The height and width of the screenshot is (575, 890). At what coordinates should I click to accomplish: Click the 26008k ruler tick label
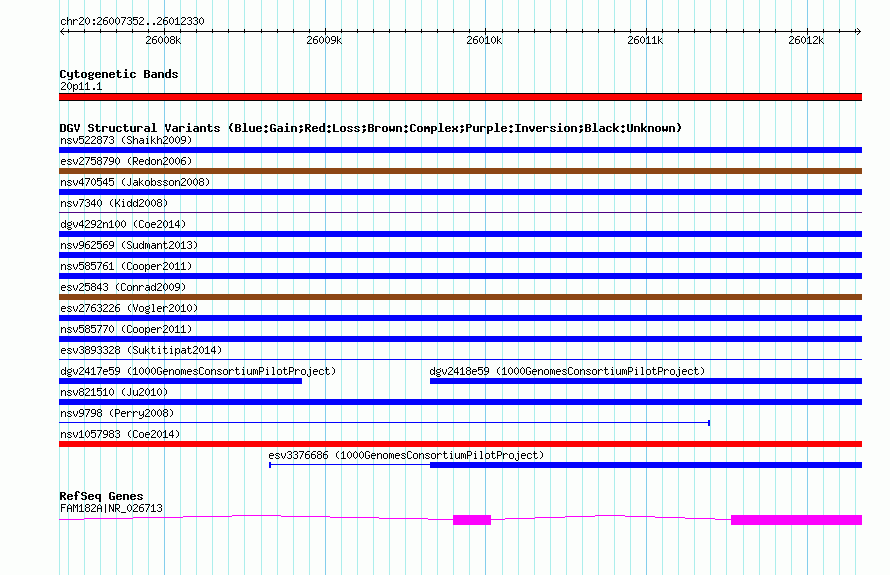[163, 40]
